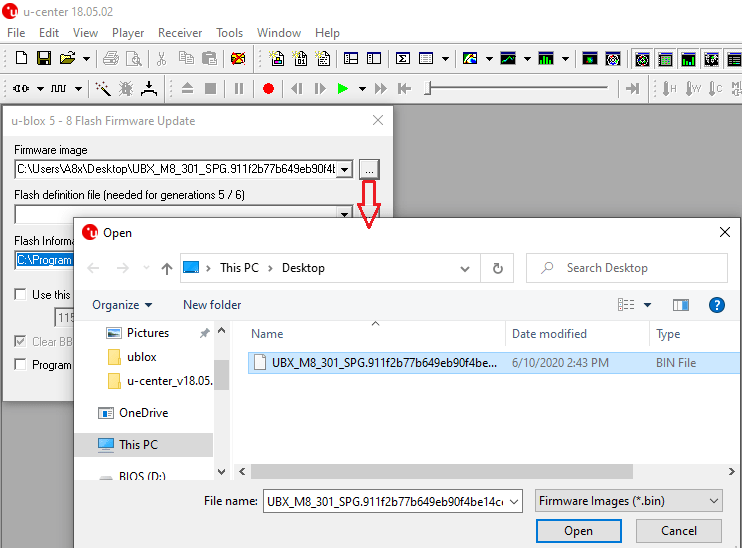Click the Cancel button in Open dialog

(679, 531)
